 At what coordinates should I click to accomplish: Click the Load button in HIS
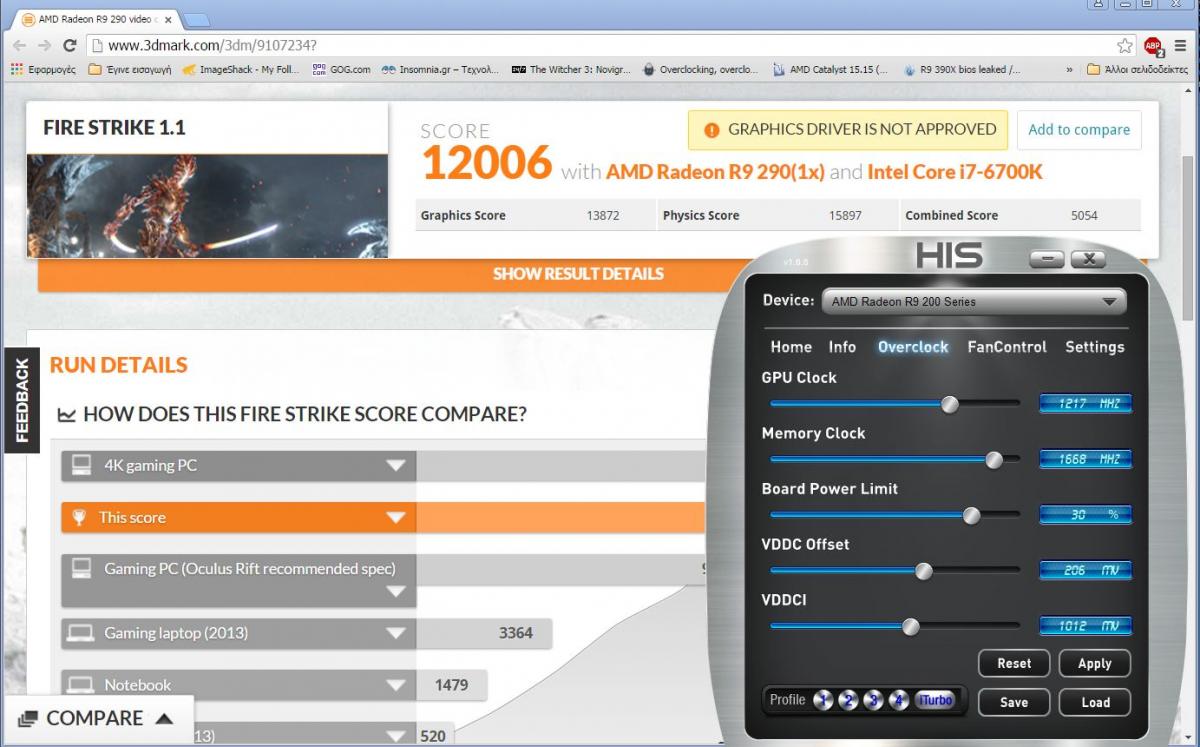tap(1094, 702)
